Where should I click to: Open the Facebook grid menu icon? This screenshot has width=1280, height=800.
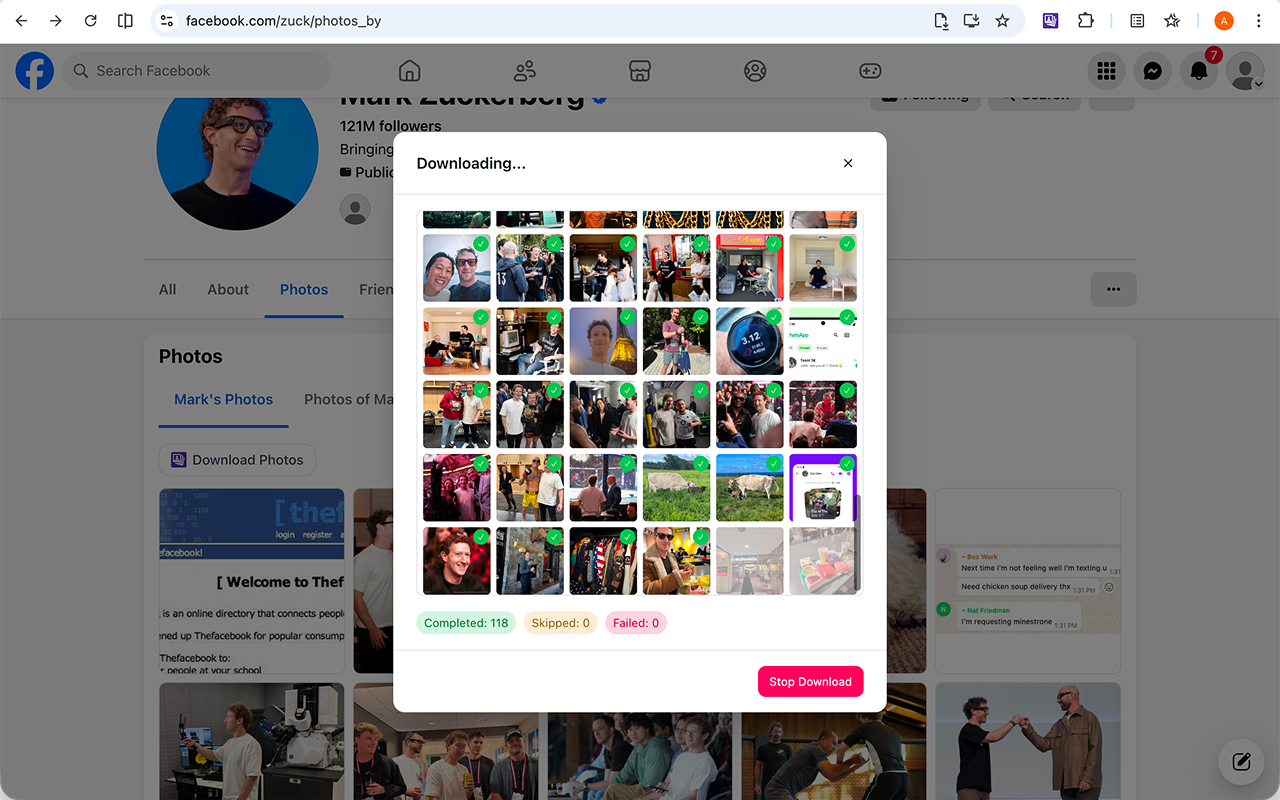click(x=1106, y=71)
